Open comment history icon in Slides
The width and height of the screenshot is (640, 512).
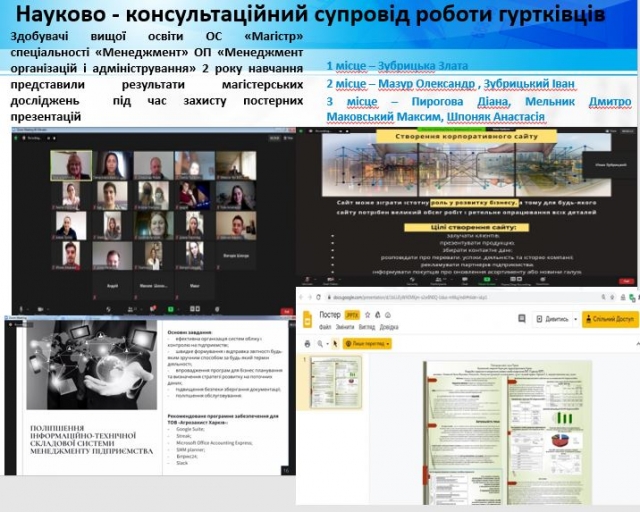click(522, 318)
